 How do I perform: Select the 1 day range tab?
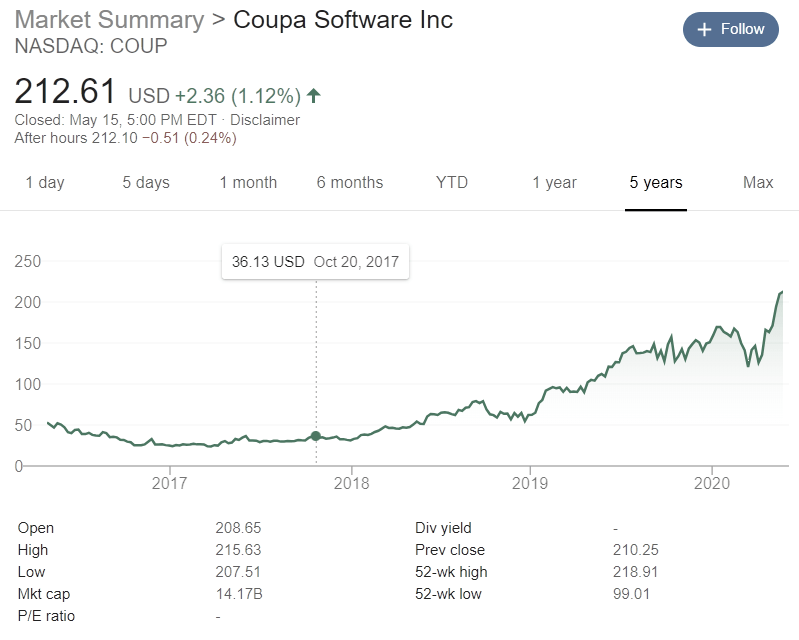click(45, 182)
